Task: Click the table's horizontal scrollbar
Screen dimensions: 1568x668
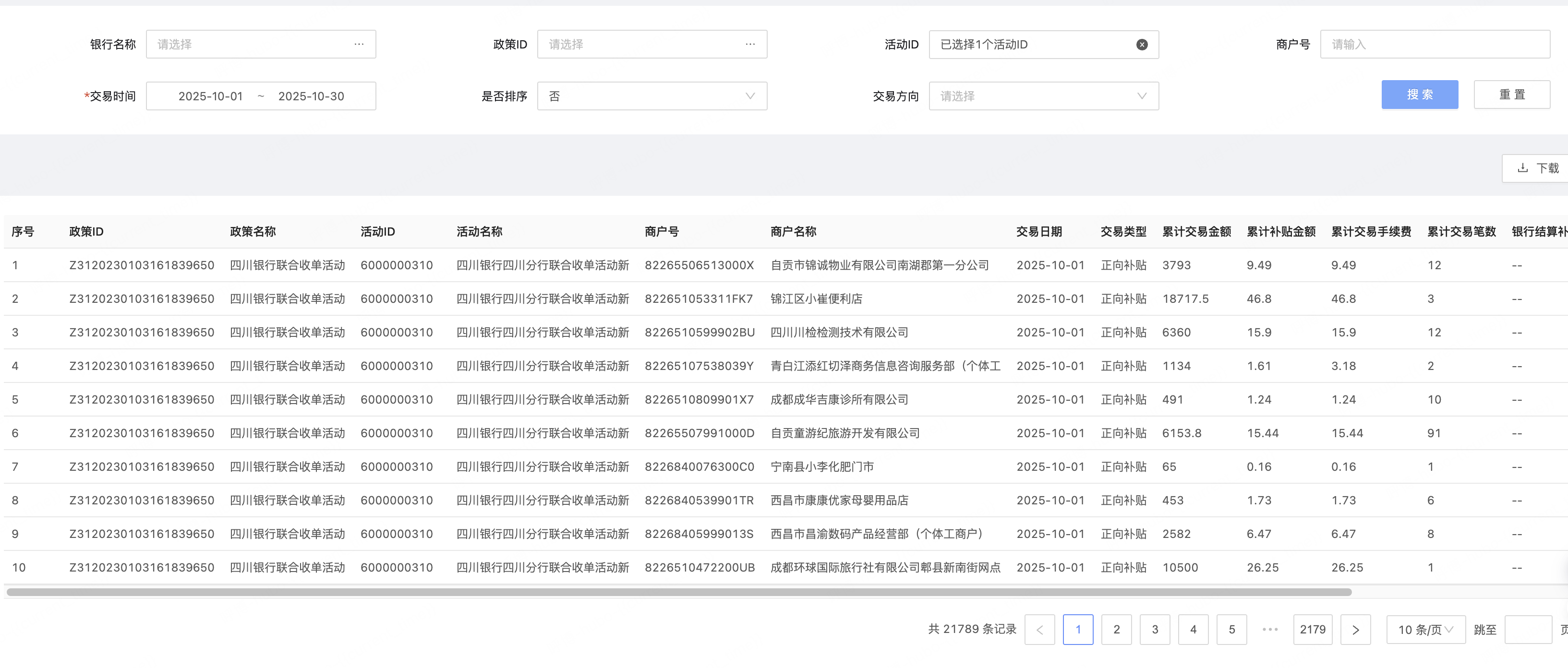Action: [x=679, y=592]
